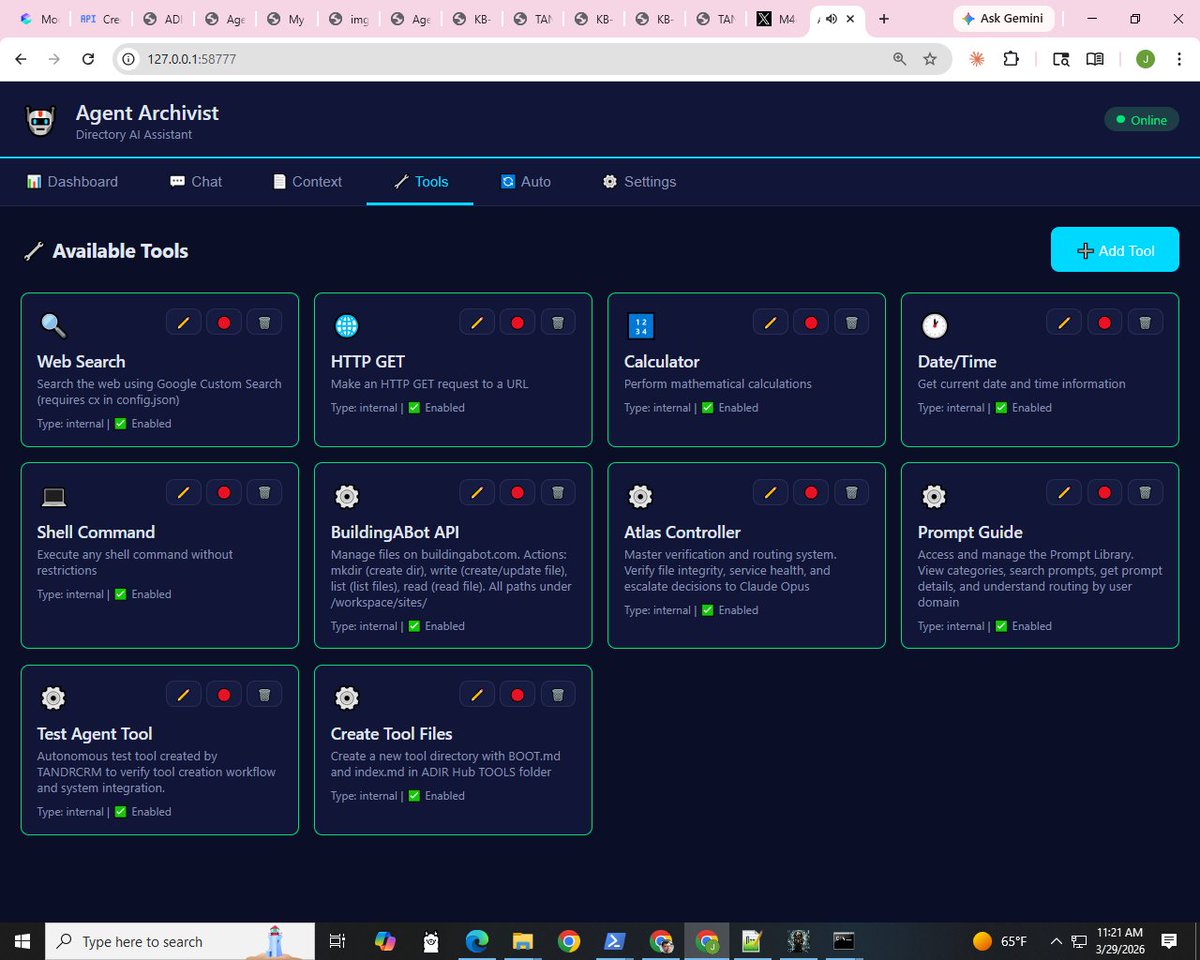Toggle the Date/Time tool red button
Screen dimensions: 1200x960
pos(1105,322)
